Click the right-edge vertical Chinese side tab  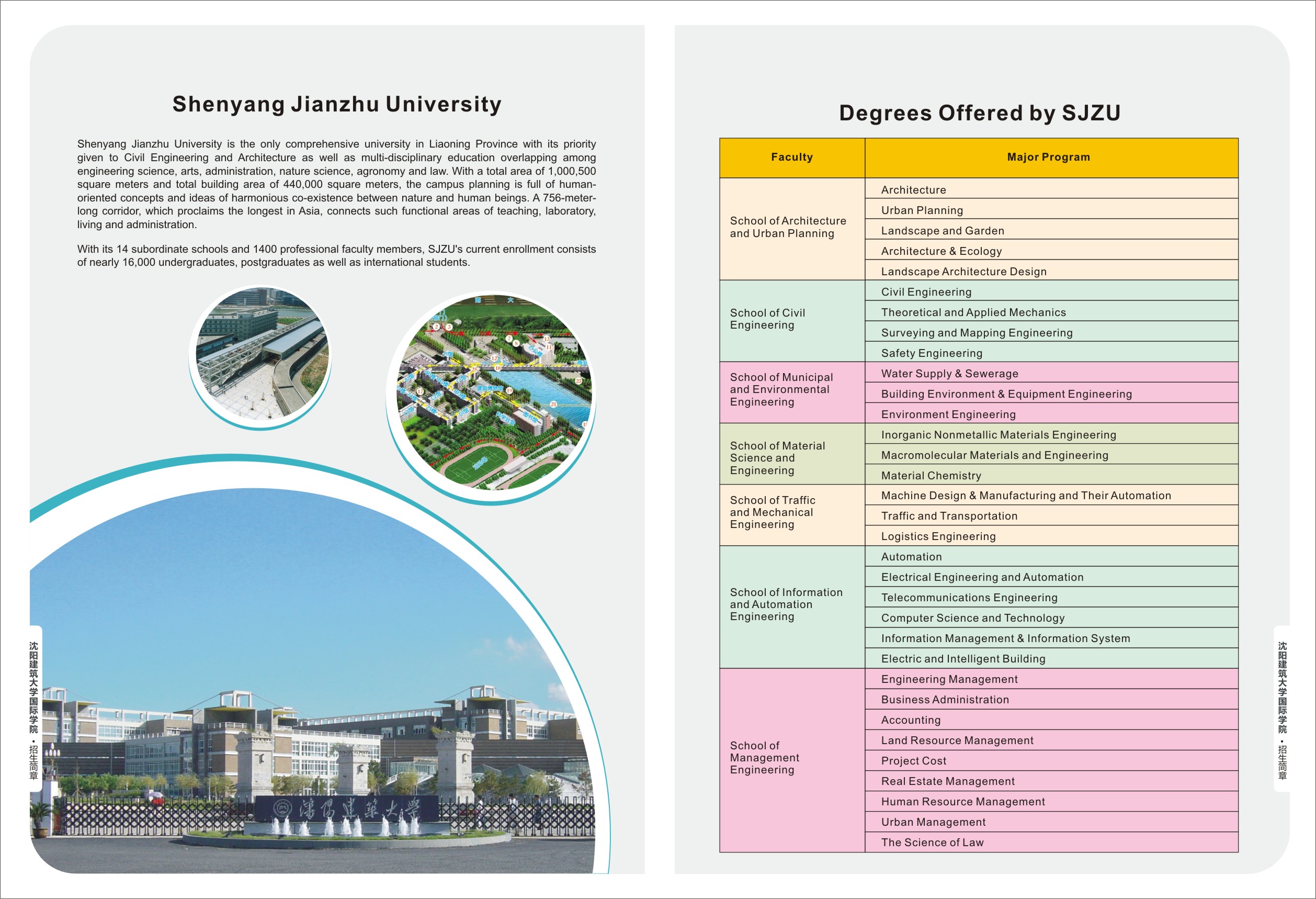(1282, 709)
